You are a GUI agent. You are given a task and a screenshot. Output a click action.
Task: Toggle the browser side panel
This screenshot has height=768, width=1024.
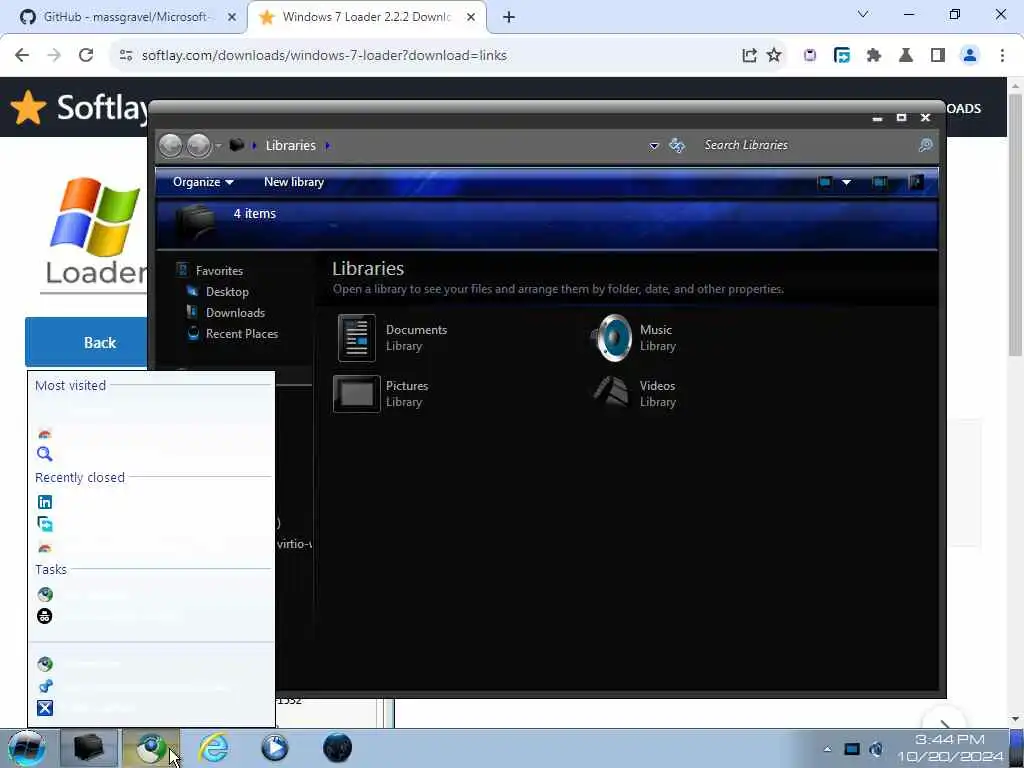(x=938, y=56)
